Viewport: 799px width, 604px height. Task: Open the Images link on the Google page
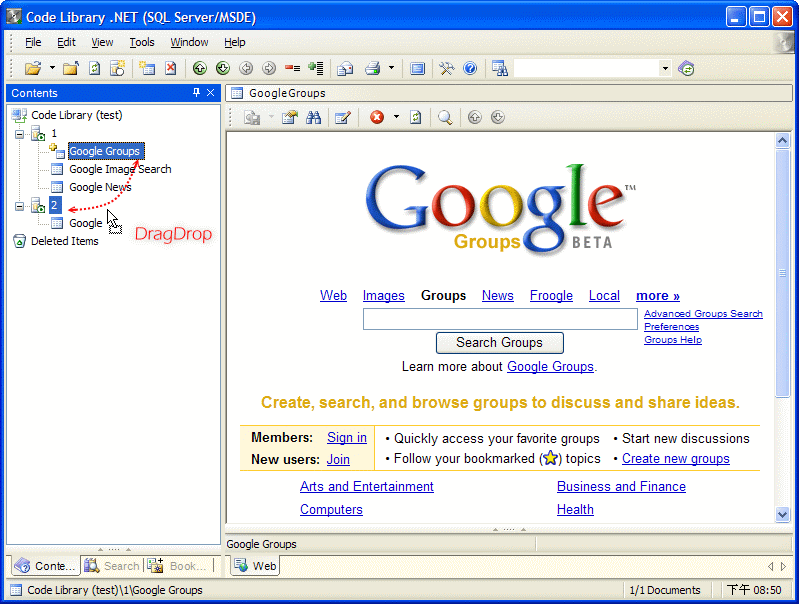(383, 296)
